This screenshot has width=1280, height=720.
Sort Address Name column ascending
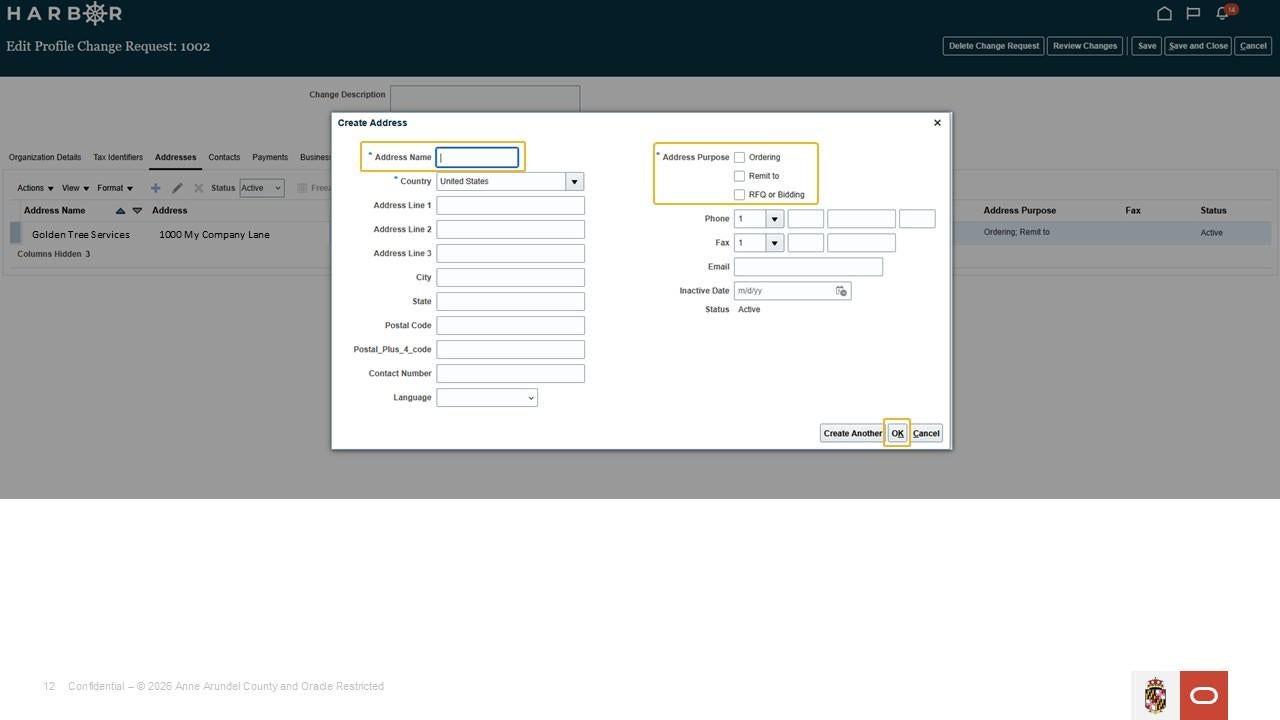coord(121,211)
